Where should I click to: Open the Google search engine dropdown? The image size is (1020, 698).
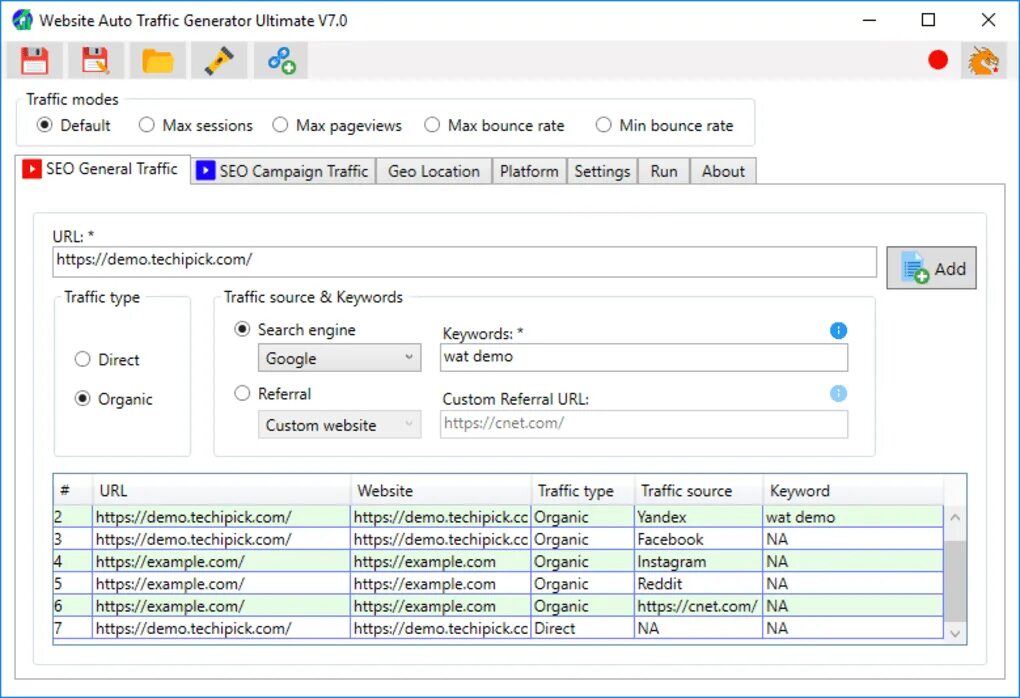(x=340, y=358)
